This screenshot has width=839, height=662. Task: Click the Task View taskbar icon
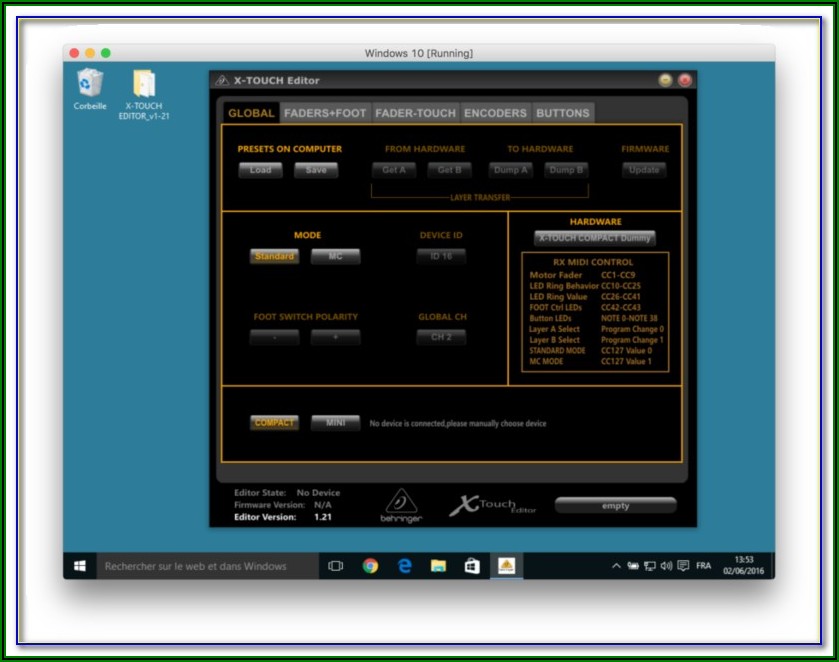[336, 566]
